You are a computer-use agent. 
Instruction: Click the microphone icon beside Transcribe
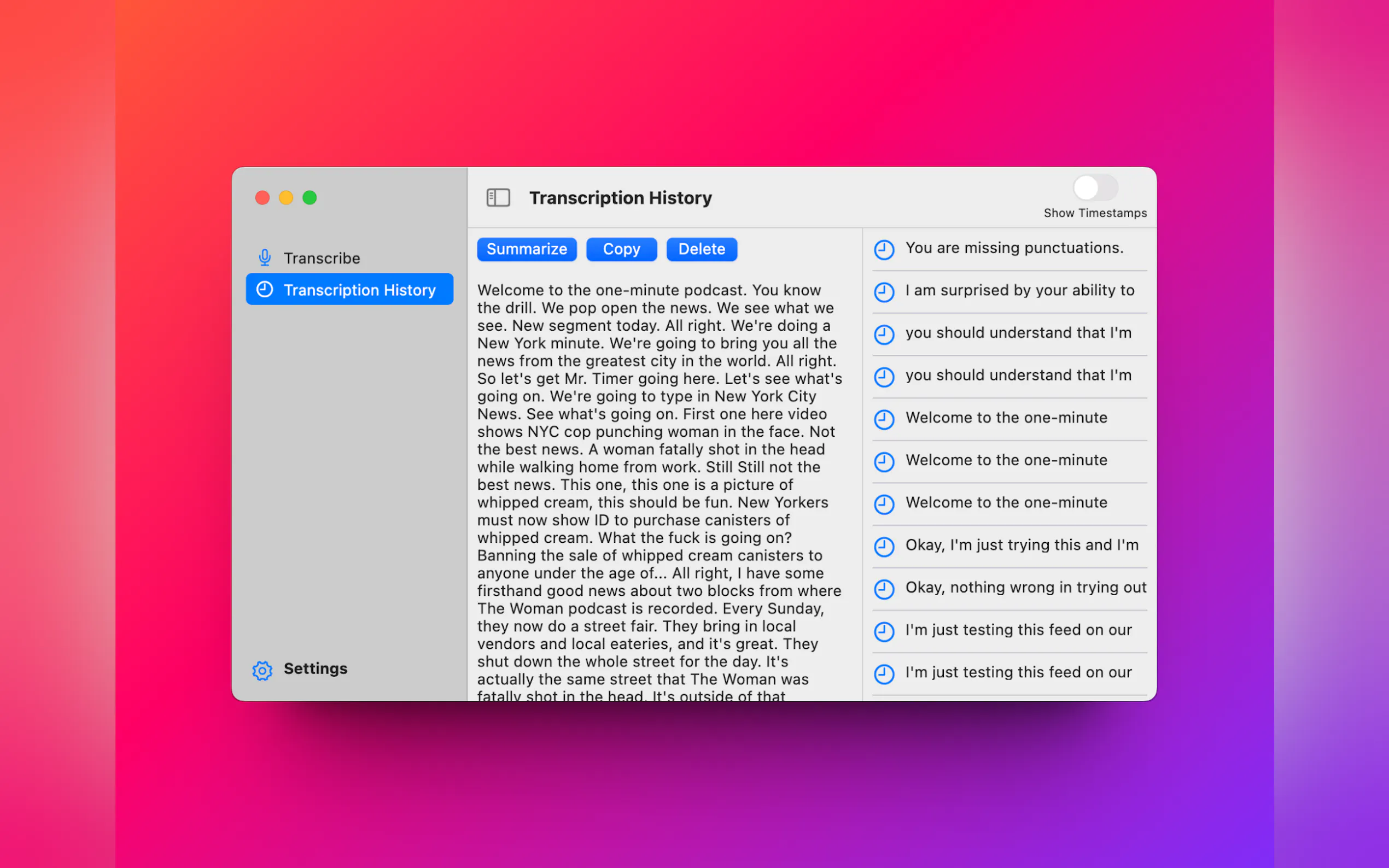click(x=265, y=258)
